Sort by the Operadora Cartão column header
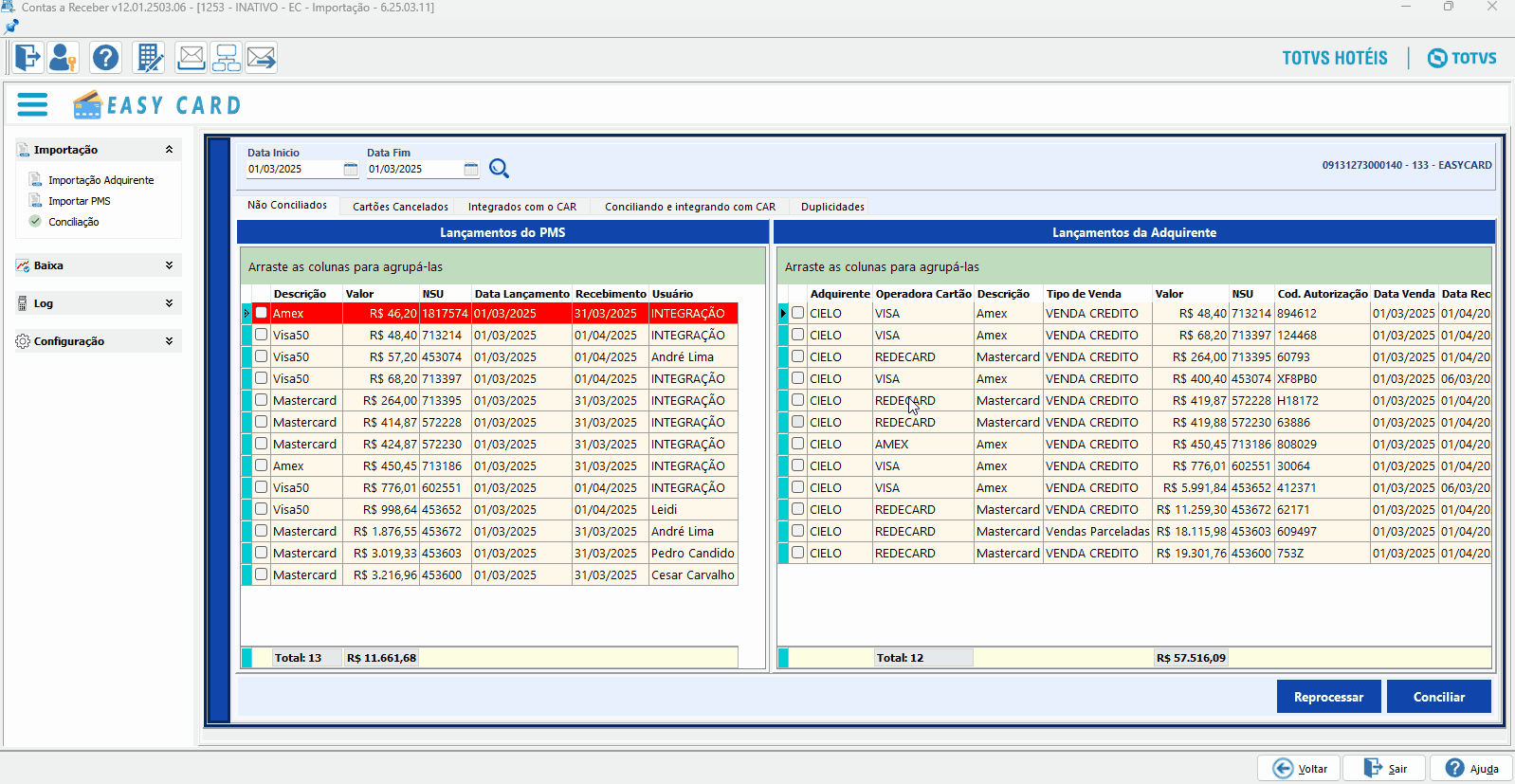The width and height of the screenshot is (1515, 784). click(x=923, y=294)
